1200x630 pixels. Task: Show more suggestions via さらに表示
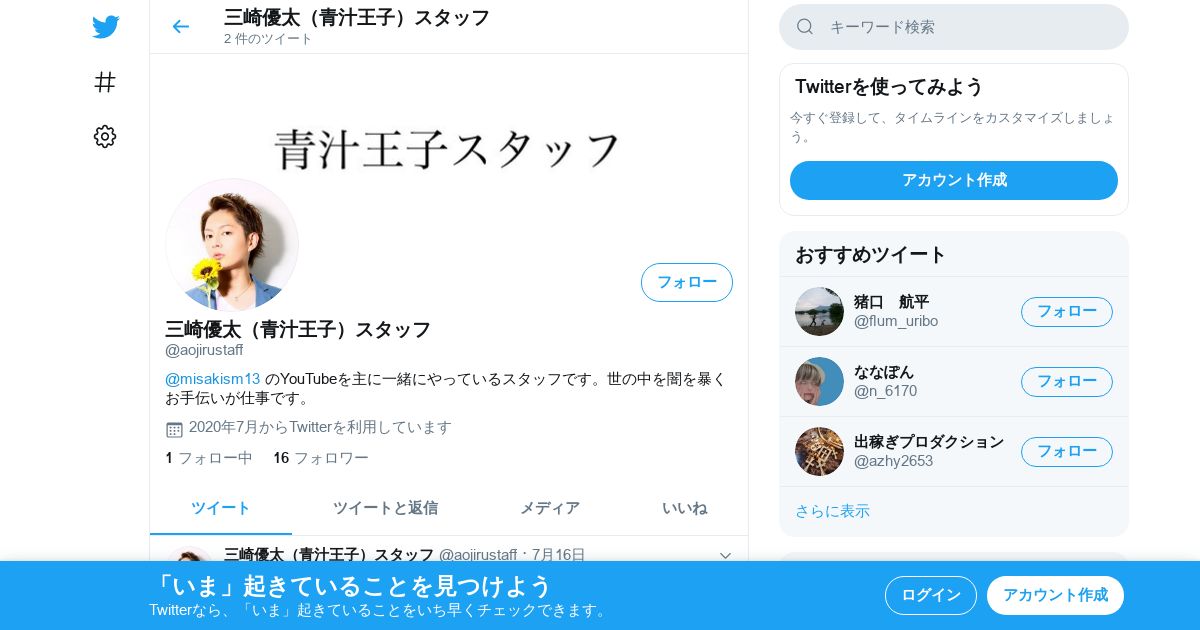[x=832, y=511]
